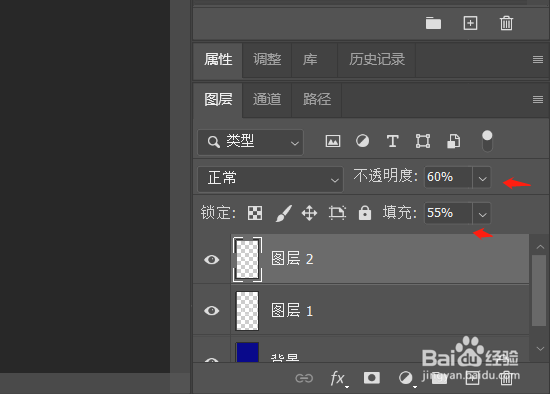Select layer 图层 1 name
550x394 pixels.
click(x=292, y=310)
